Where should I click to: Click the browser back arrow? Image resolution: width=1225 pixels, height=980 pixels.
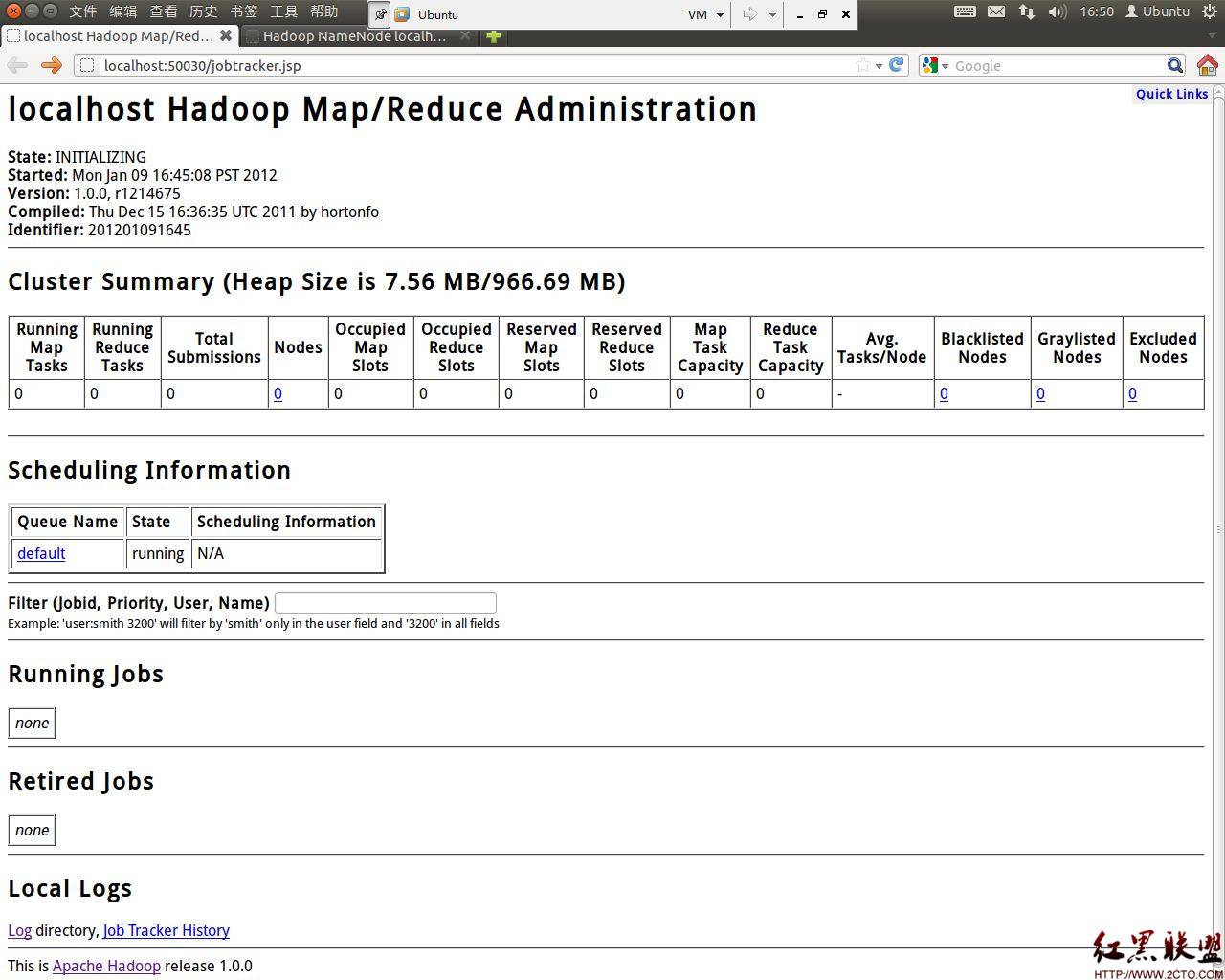tap(17, 65)
